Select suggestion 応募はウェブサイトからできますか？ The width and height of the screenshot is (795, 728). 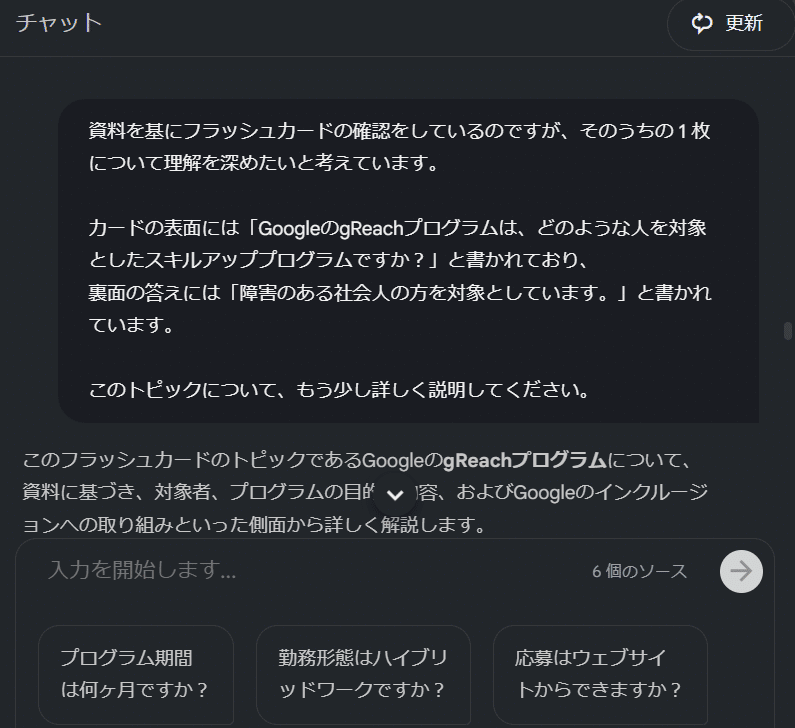(600, 674)
